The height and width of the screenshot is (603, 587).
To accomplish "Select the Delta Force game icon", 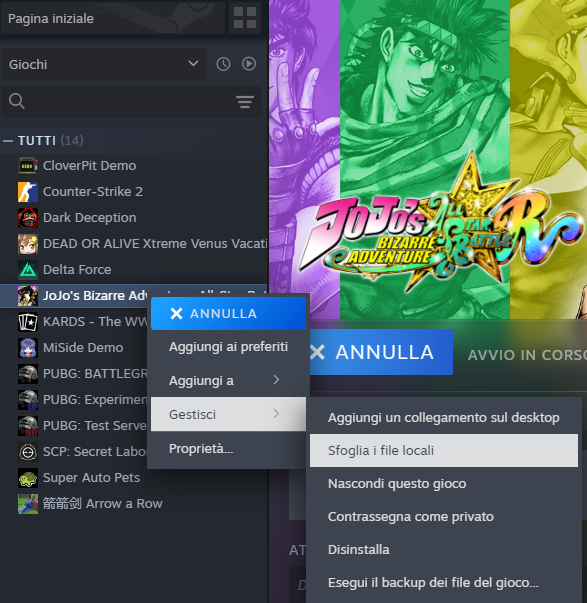I will 28,270.
